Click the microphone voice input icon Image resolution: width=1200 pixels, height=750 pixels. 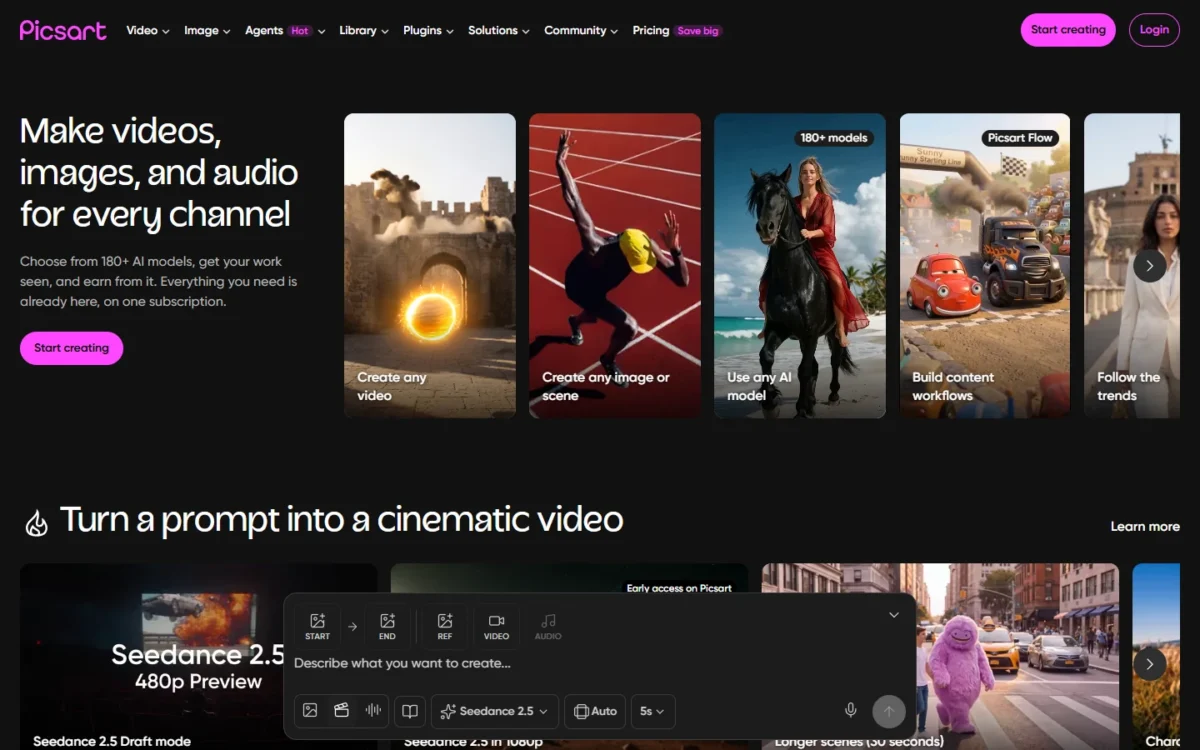click(851, 711)
